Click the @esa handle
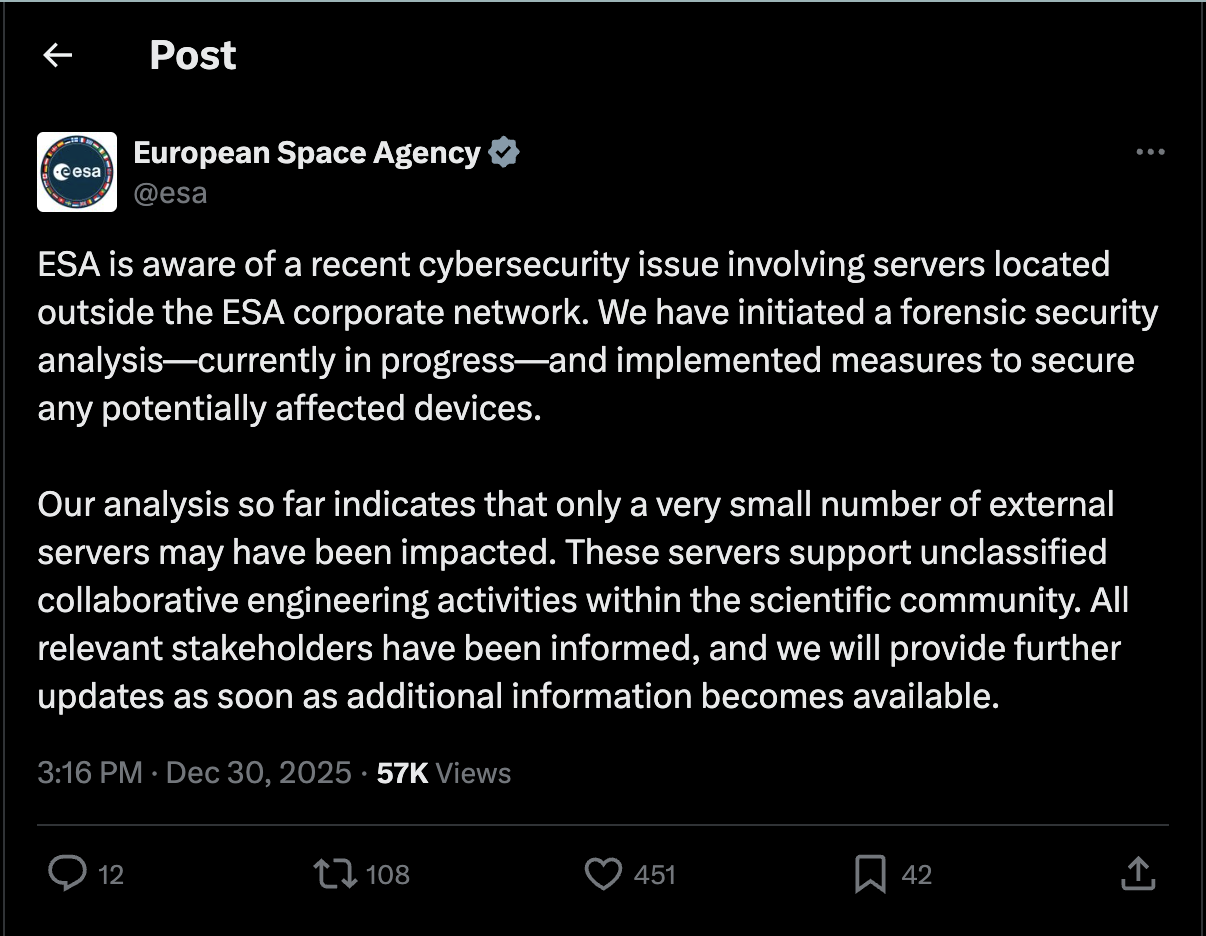The width and height of the screenshot is (1206, 936). pos(171,193)
